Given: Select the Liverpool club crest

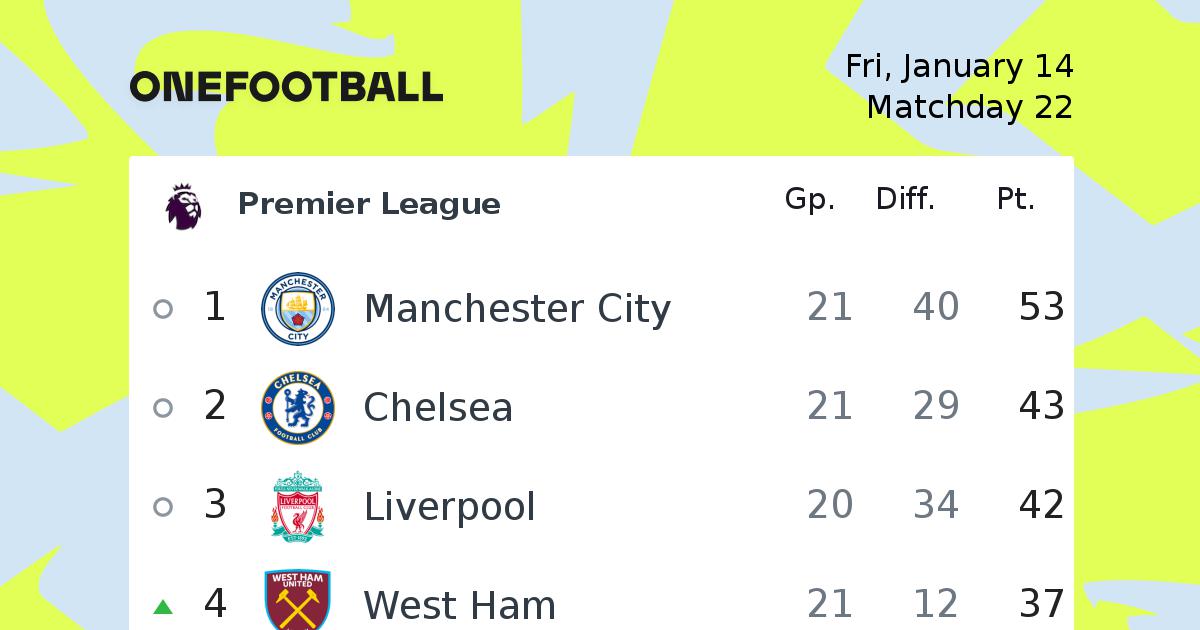Looking at the screenshot, I should click(x=298, y=507).
